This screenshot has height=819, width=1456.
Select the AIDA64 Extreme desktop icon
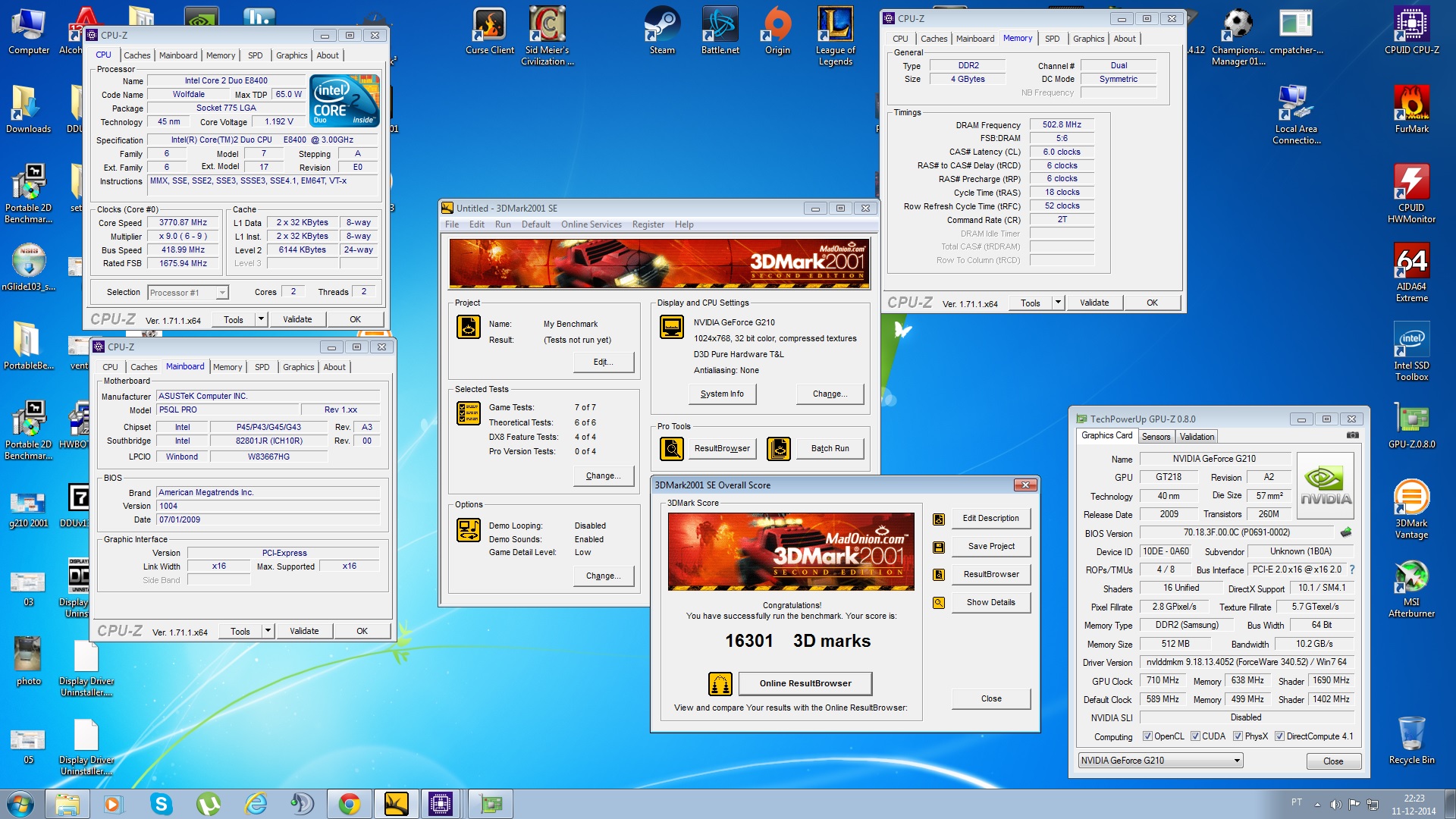click(1411, 272)
